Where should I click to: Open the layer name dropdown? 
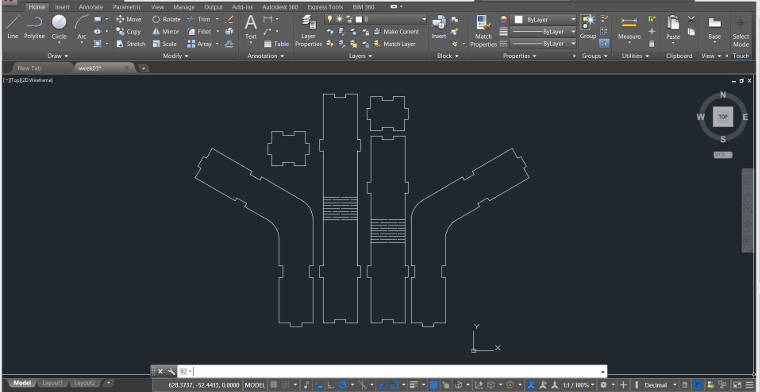tap(376, 19)
